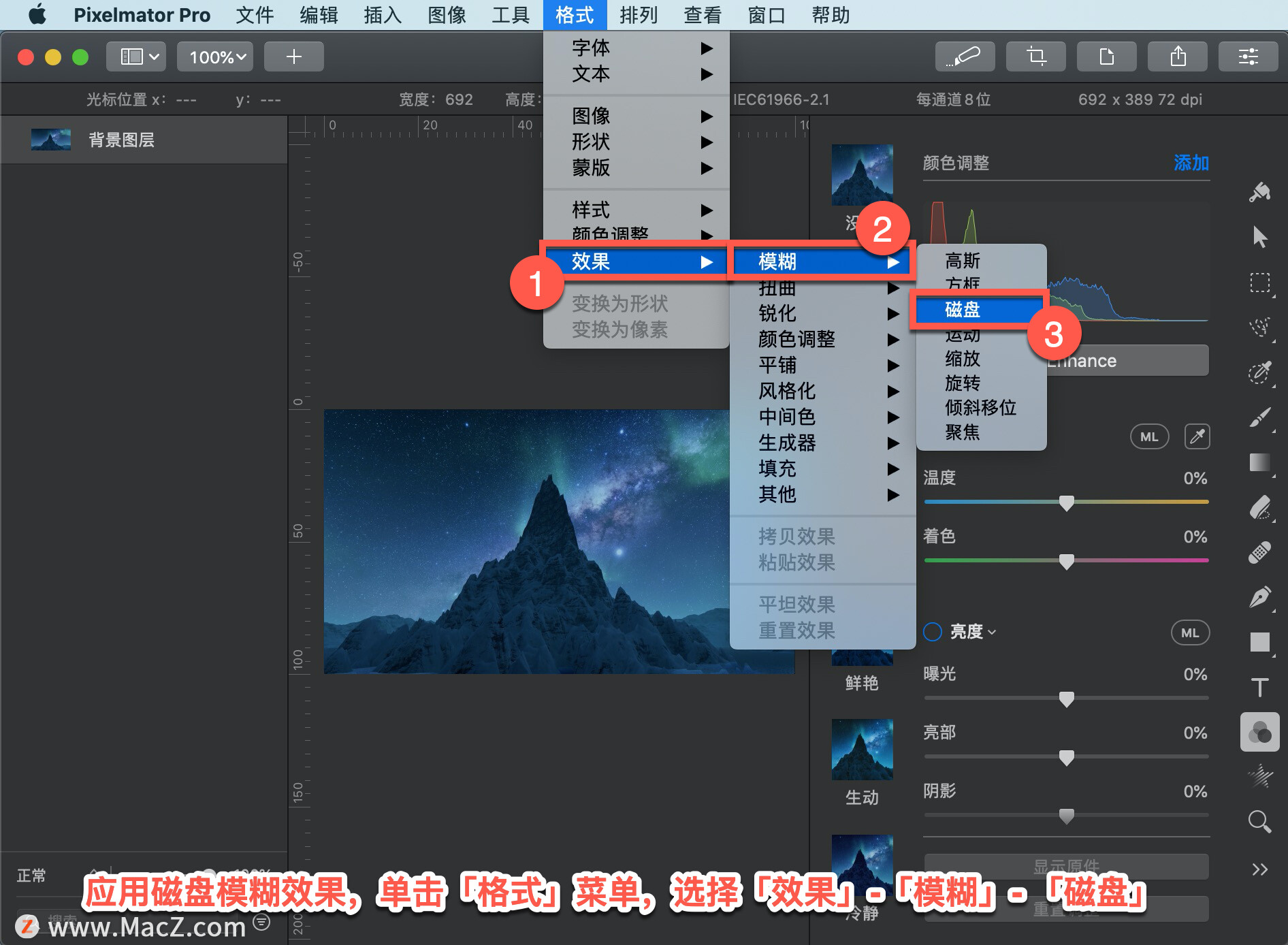Select the Paint brush tool

click(1260, 417)
